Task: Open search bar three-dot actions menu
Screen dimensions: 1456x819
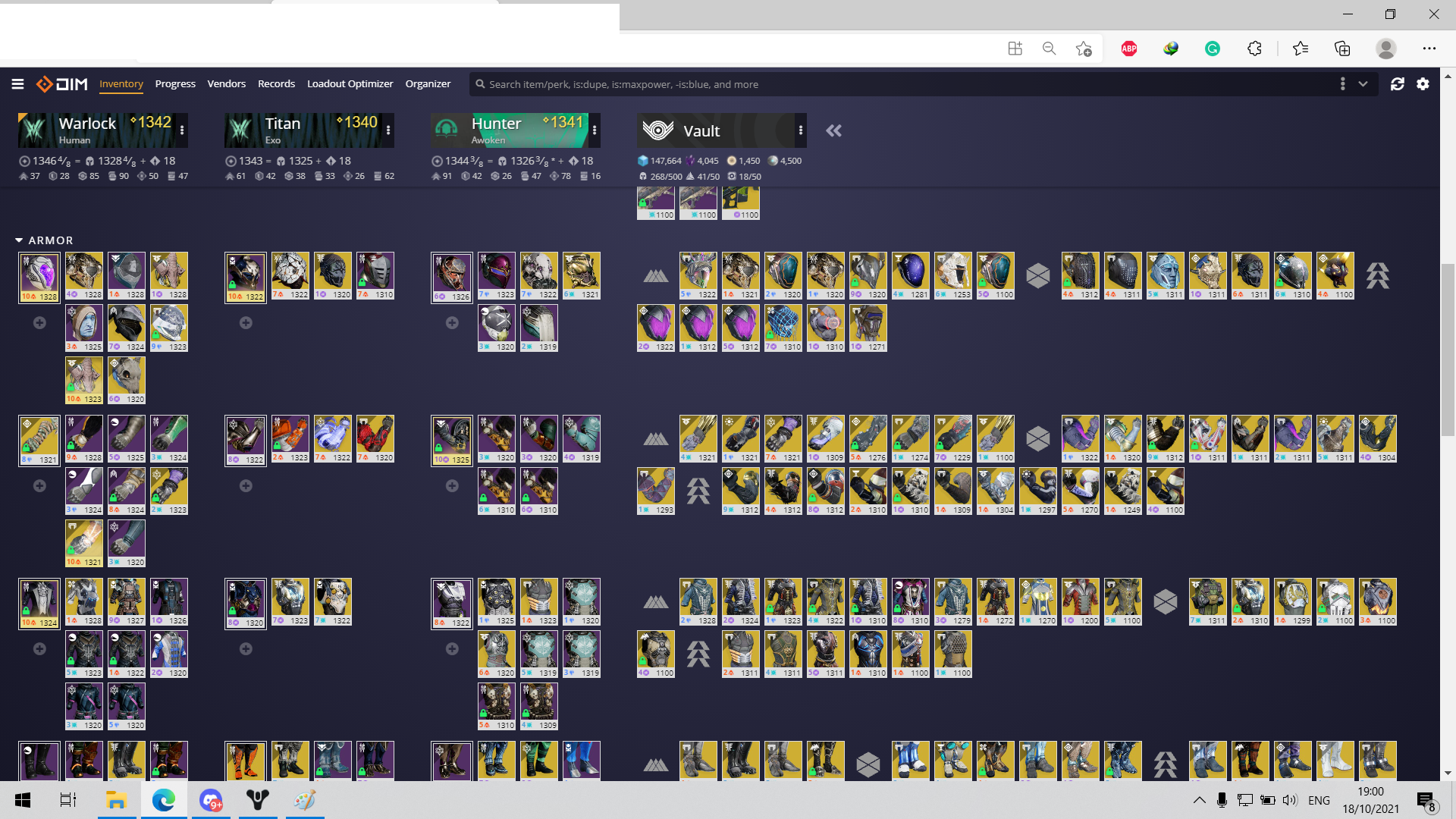Action: 1342,84
